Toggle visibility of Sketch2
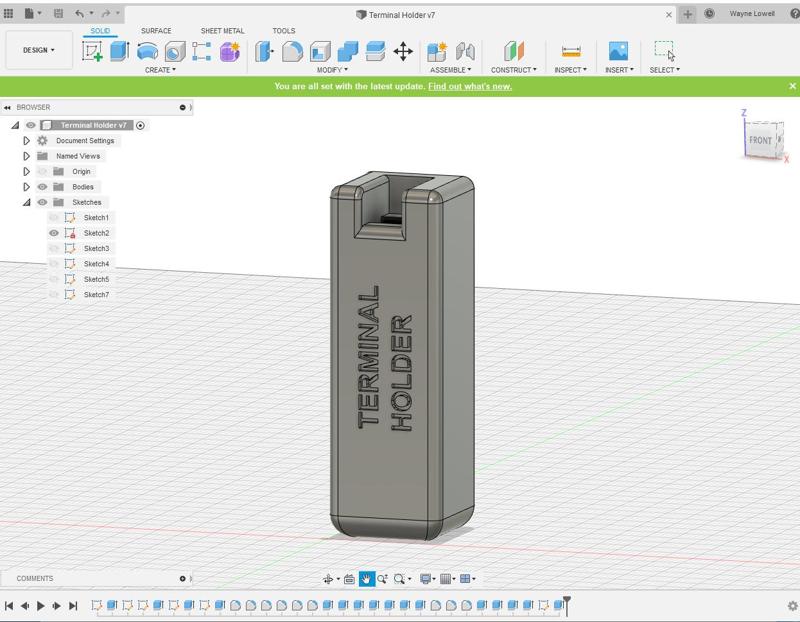The width and height of the screenshot is (800, 622). coord(54,233)
